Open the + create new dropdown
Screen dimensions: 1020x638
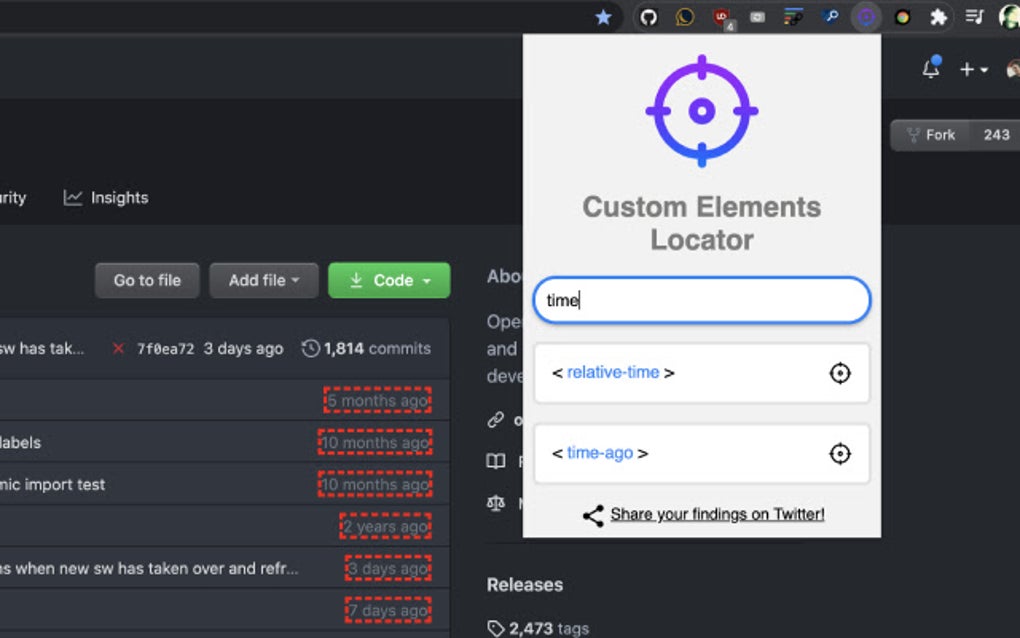[x=972, y=69]
